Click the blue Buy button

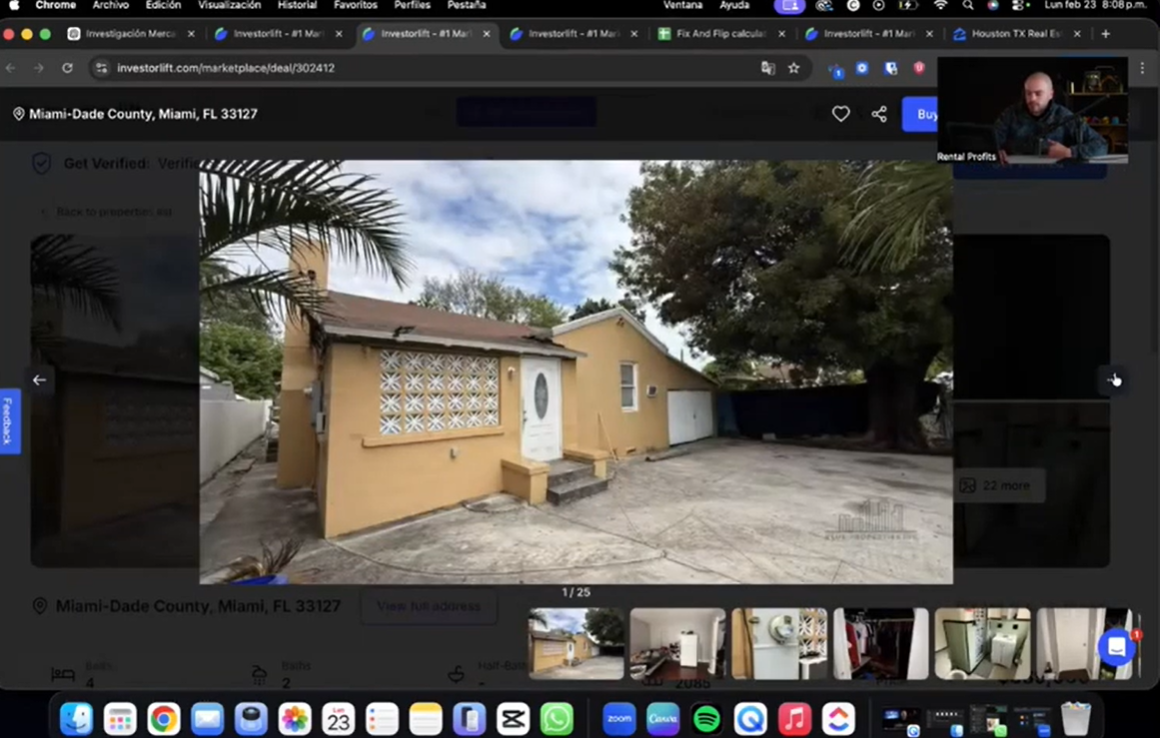tap(923, 114)
